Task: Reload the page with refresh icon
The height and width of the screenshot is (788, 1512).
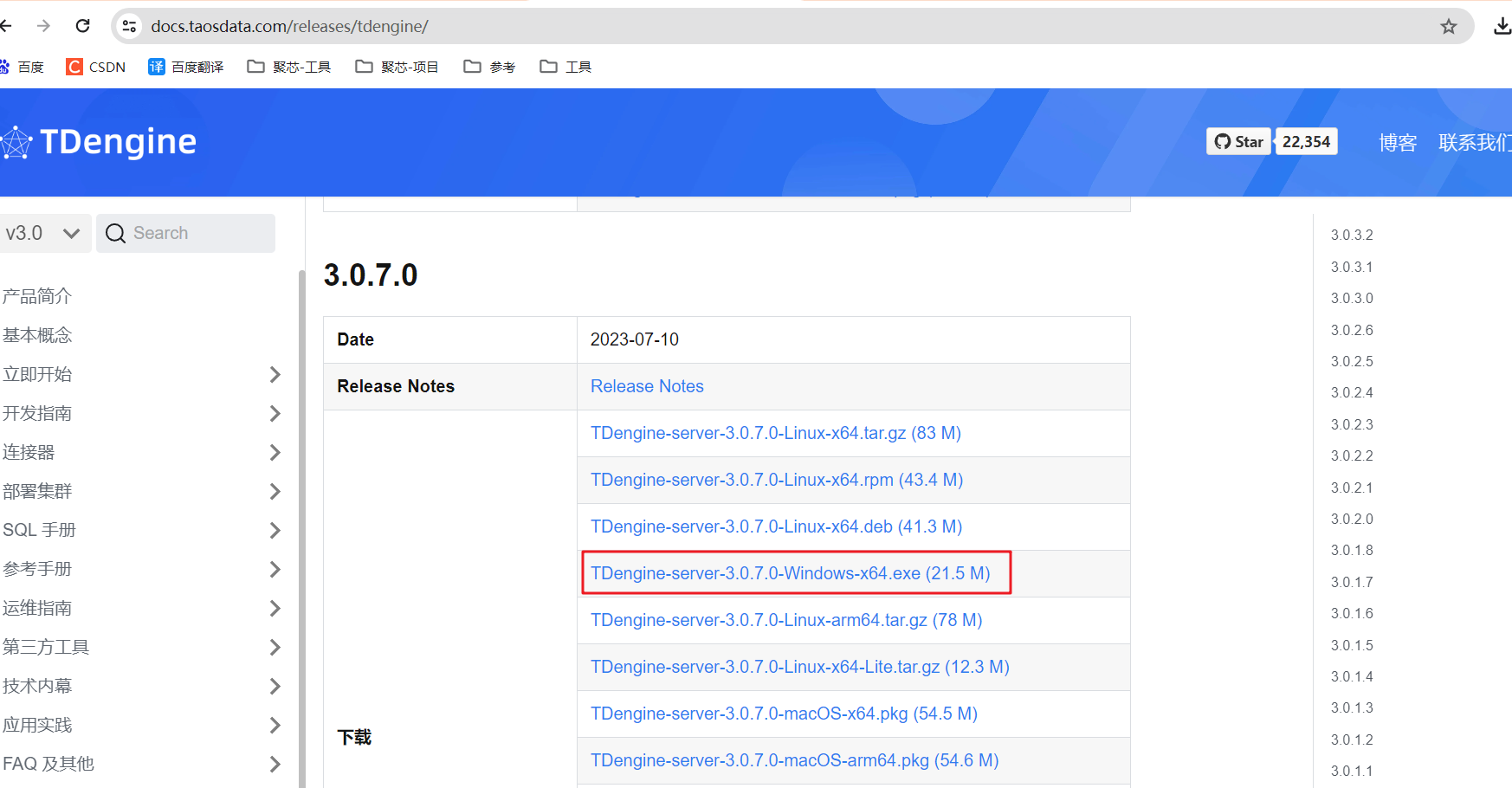Action: (x=83, y=26)
